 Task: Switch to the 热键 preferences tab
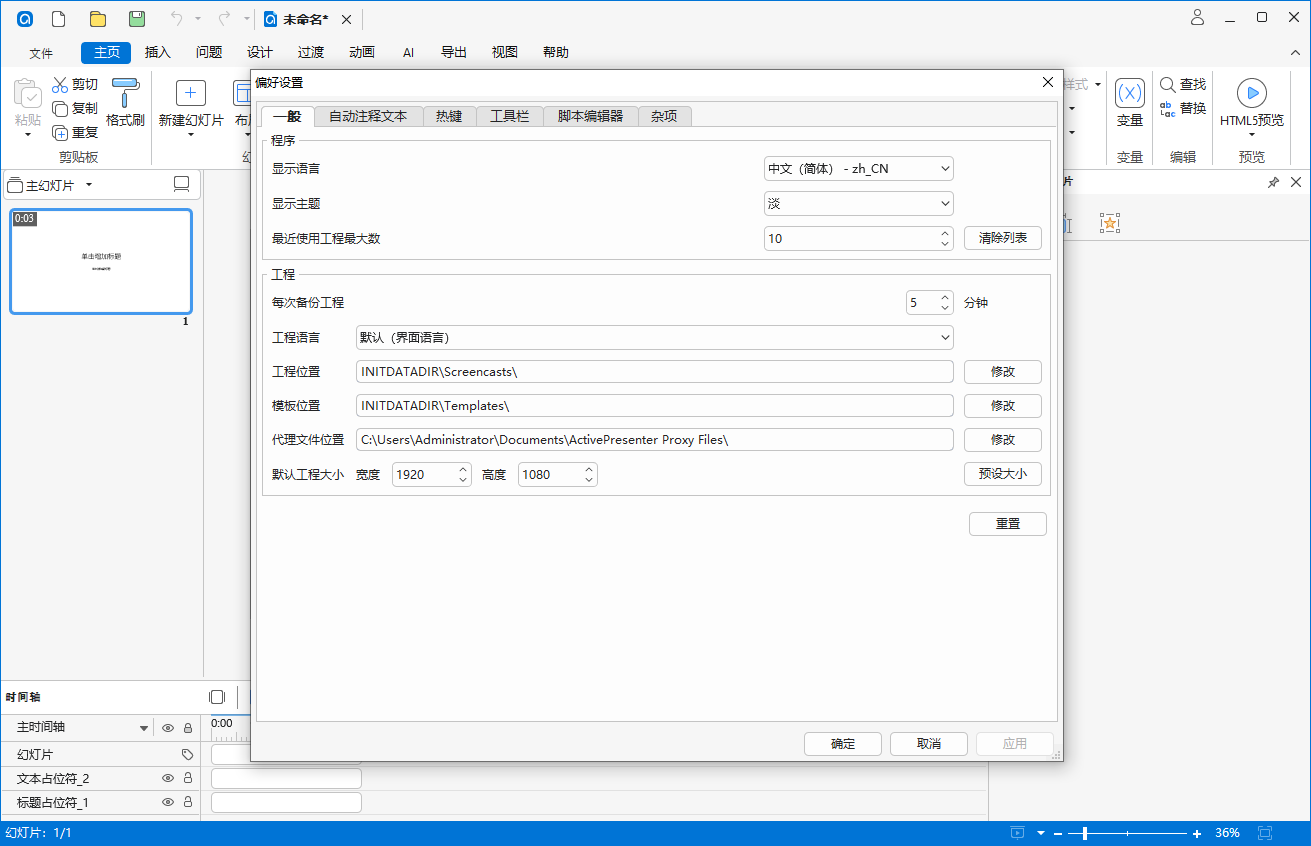click(x=449, y=115)
